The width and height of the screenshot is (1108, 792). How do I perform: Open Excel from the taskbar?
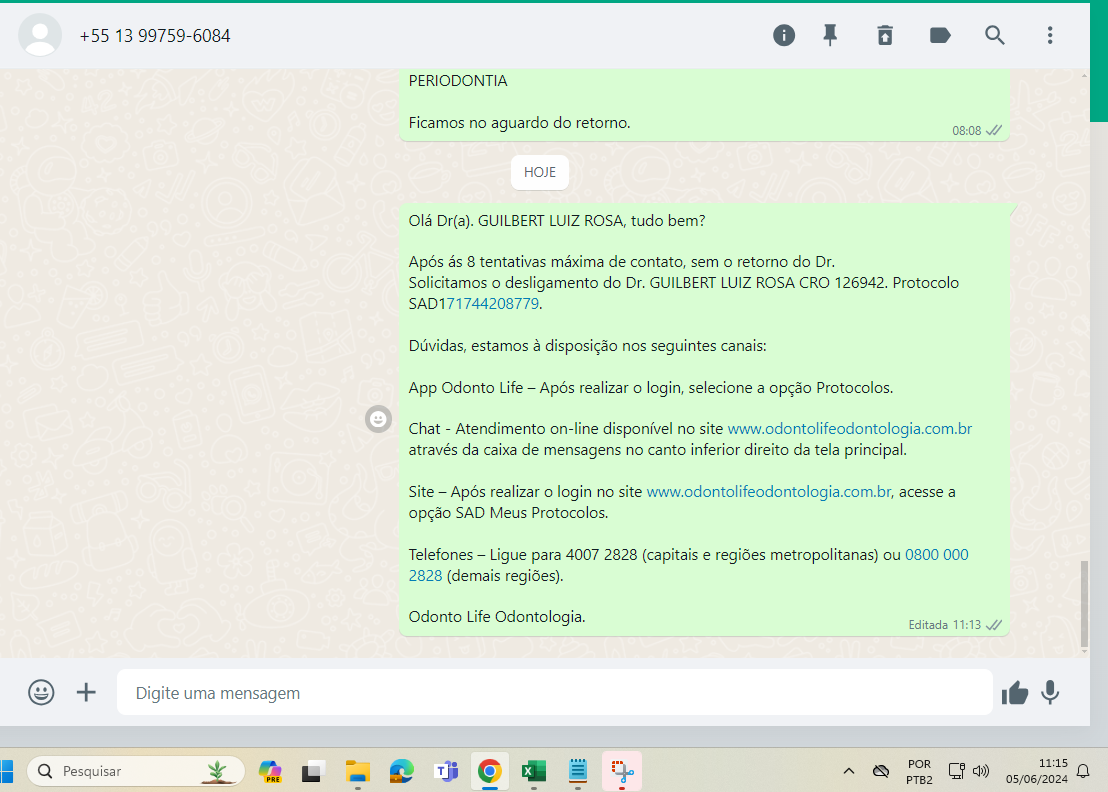point(534,772)
